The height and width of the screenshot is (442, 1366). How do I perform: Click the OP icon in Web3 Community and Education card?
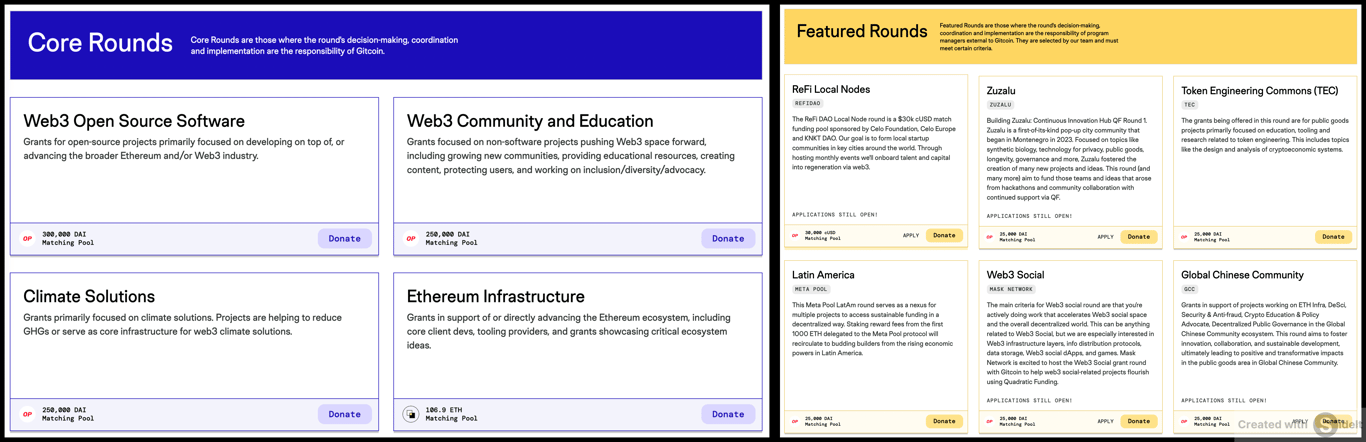[411, 239]
